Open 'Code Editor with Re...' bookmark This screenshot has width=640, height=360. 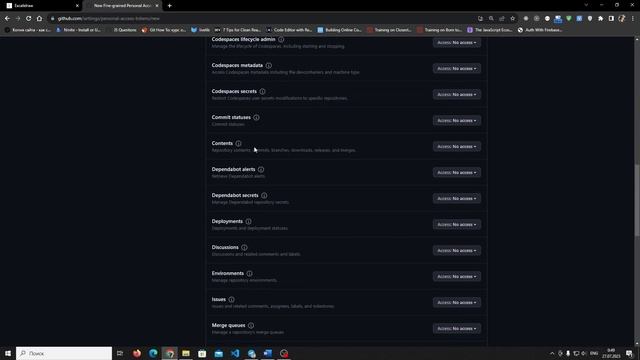[289, 30]
